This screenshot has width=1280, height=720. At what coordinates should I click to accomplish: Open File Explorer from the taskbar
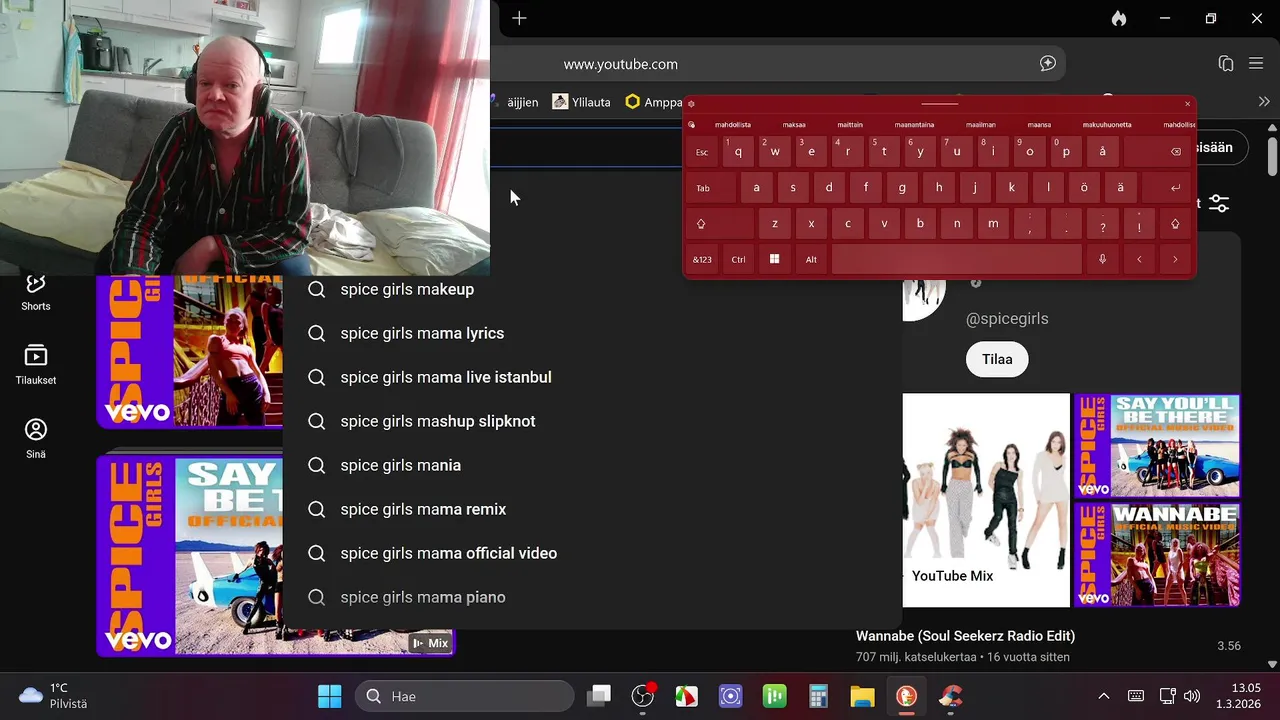click(x=862, y=696)
